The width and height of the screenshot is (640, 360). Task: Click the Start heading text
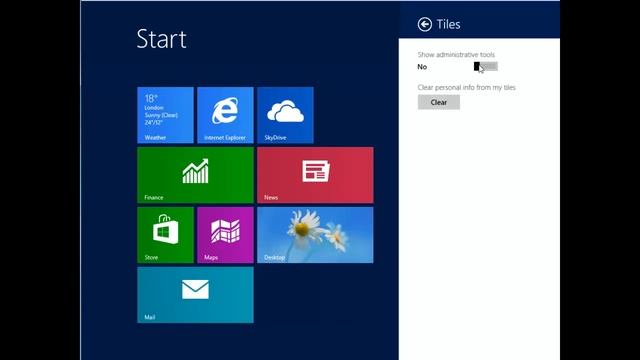[x=162, y=39]
